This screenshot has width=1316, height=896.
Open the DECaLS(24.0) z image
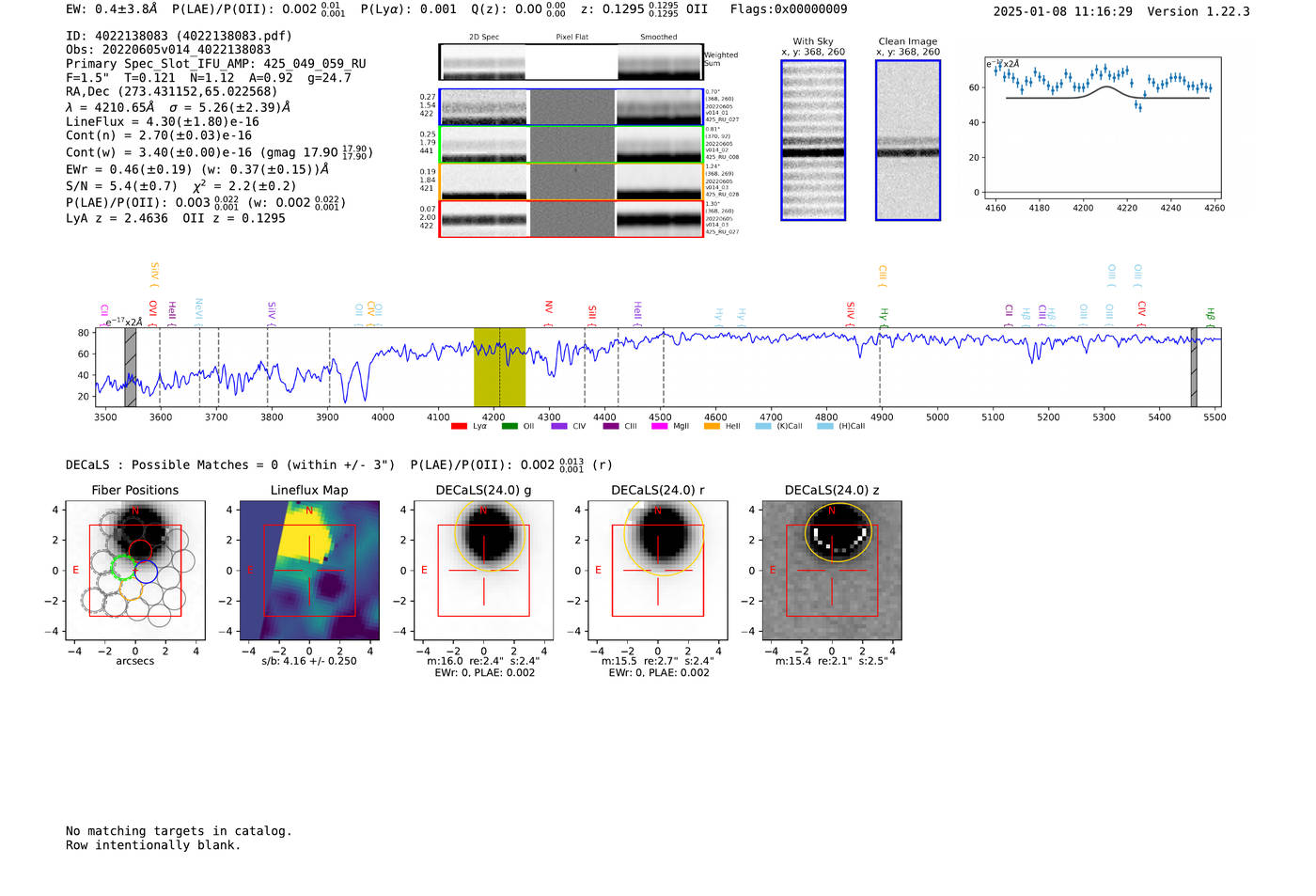point(832,570)
